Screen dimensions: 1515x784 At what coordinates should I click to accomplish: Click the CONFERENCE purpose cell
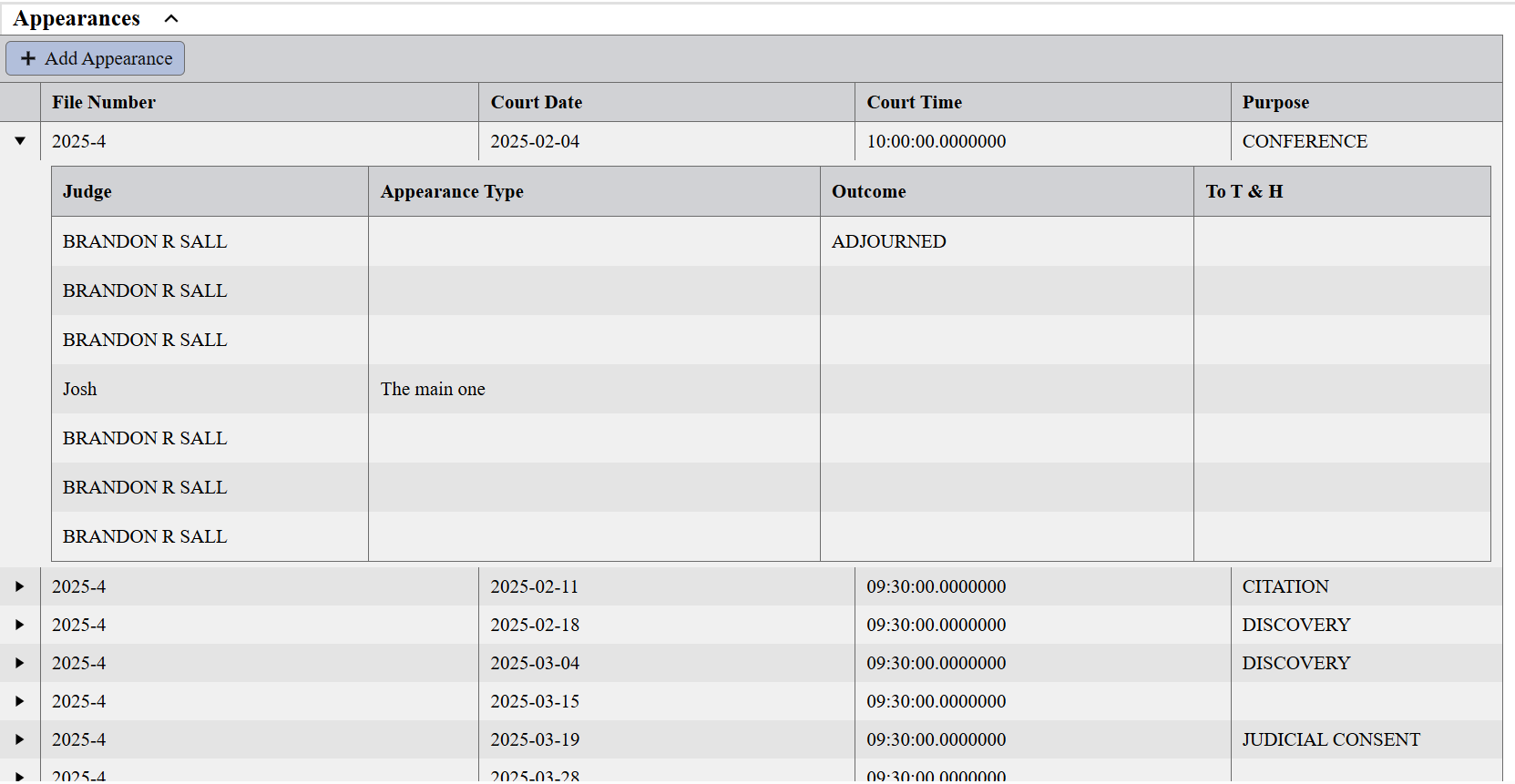(1305, 141)
